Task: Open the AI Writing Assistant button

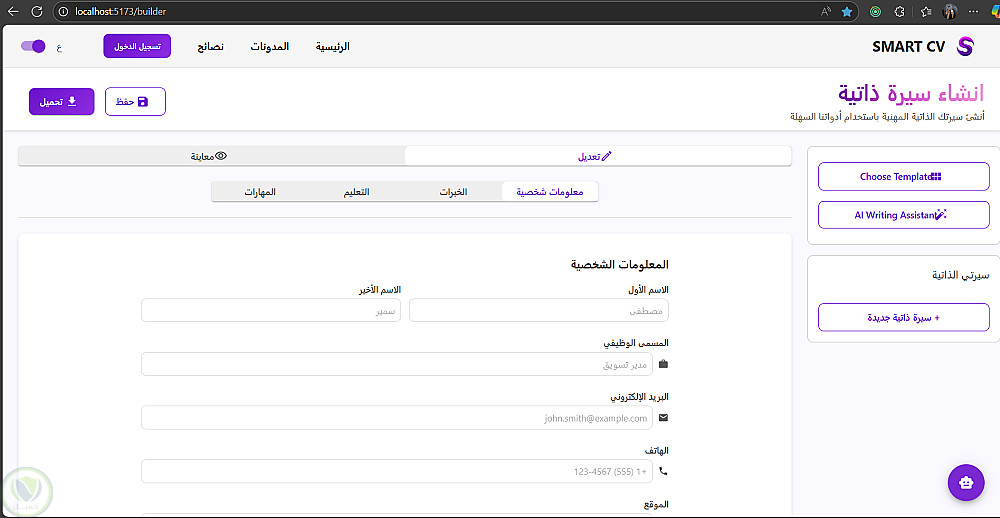Action: pyautogui.click(x=904, y=215)
